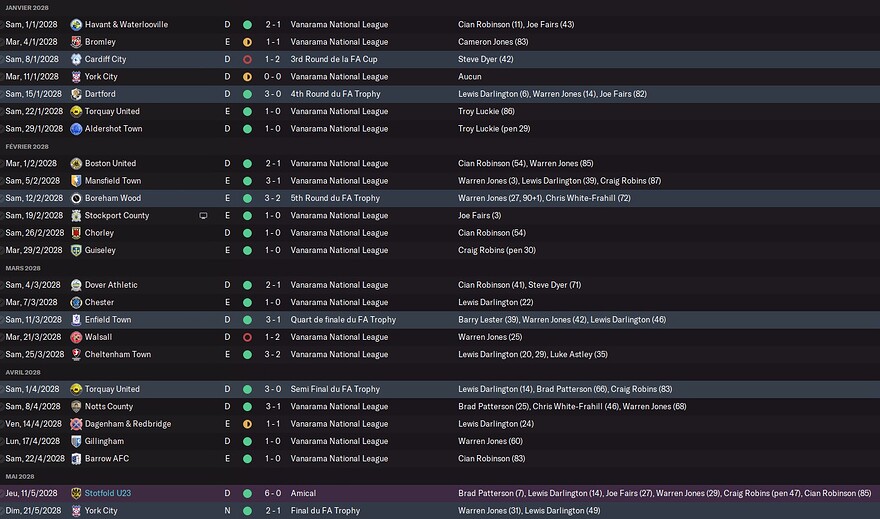Open Cardiff City team name
The image size is (880, 519).
point(106,59)
